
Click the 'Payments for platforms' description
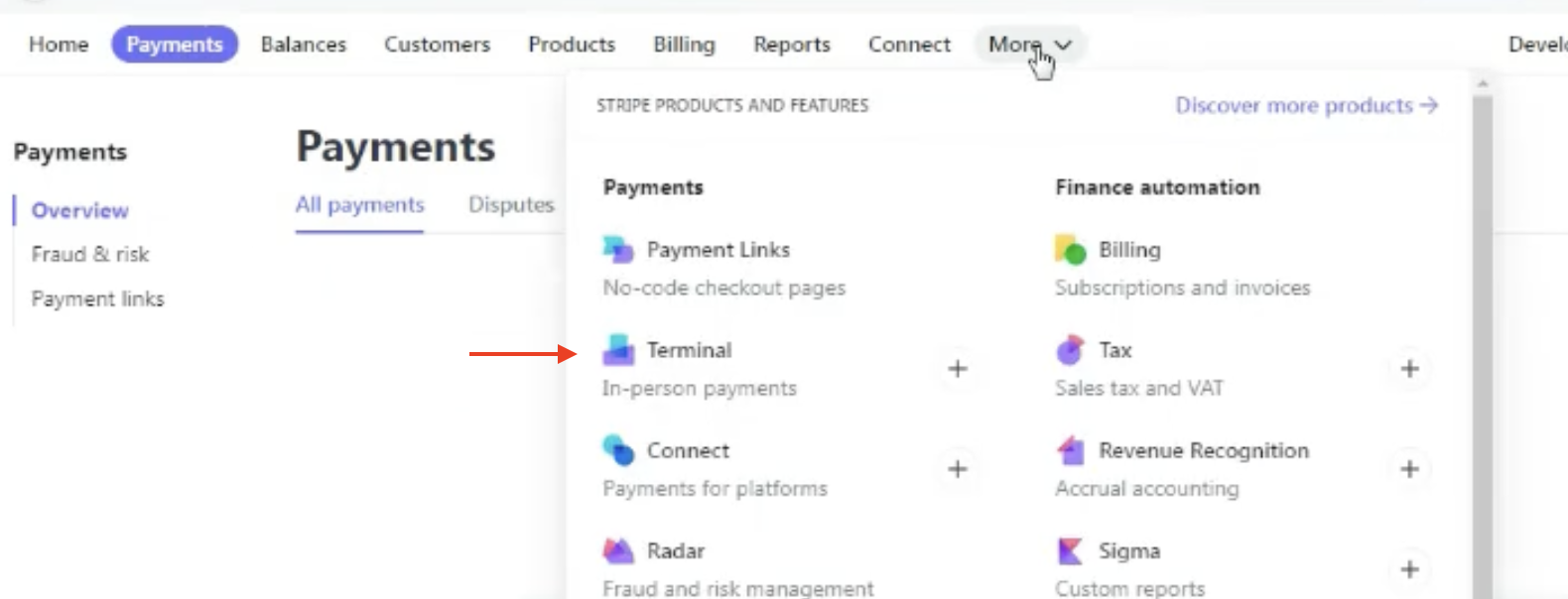[x=716, y=489]
